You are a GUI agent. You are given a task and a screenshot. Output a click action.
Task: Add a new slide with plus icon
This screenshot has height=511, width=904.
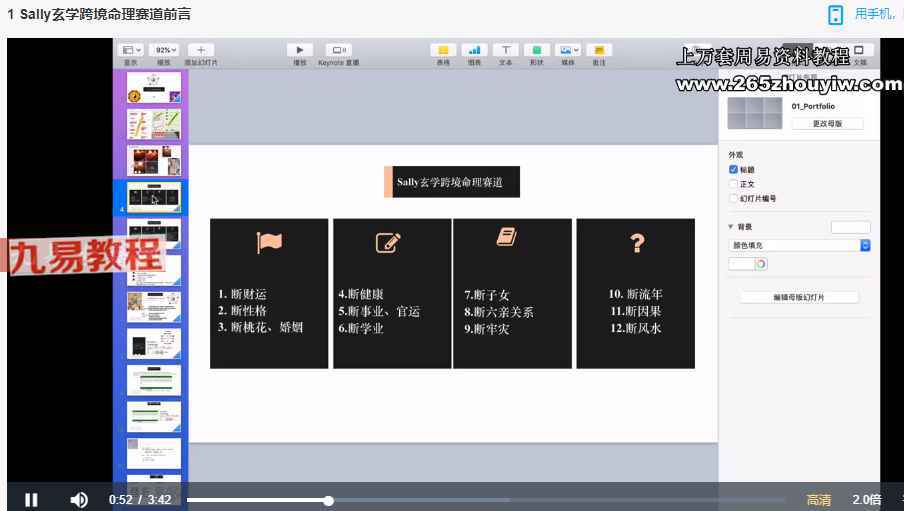[x=200, y=50]
